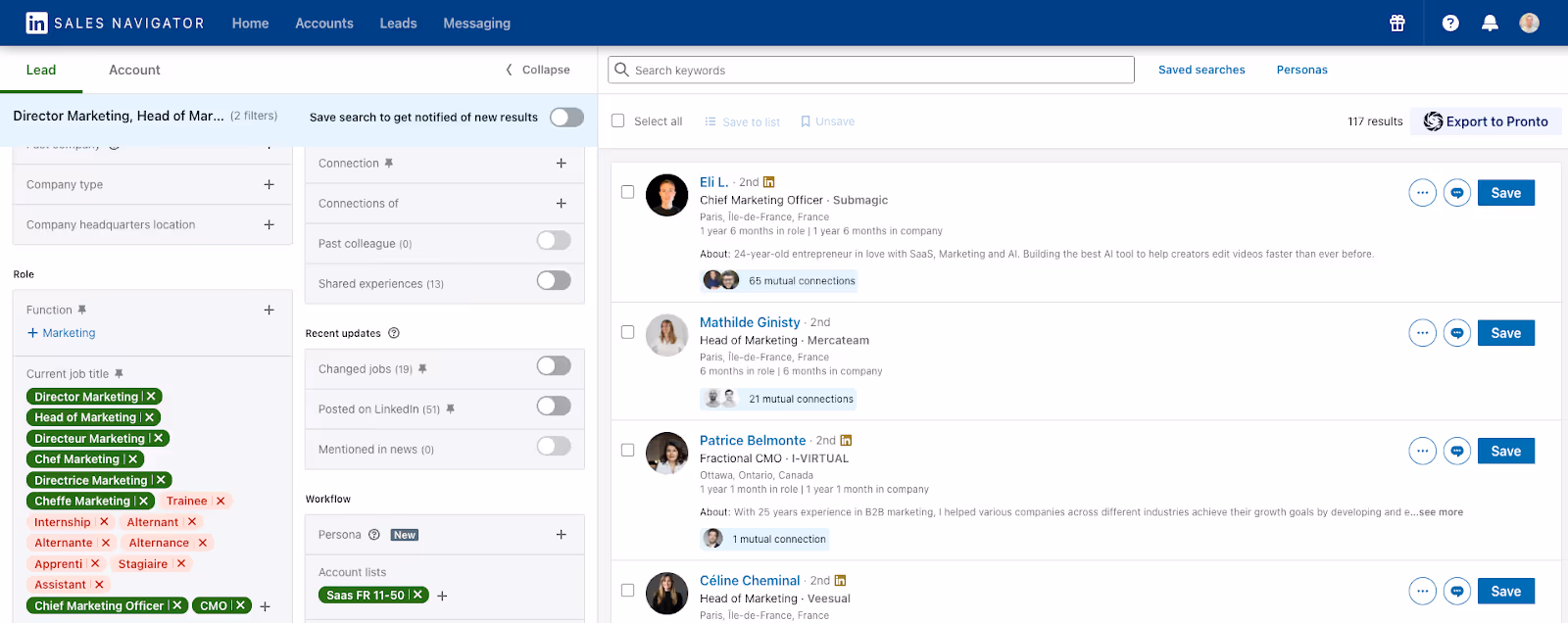The height and width of the screenshot is (623, 1568).
Task: Open Leads in the top menu
Action: 398,23
